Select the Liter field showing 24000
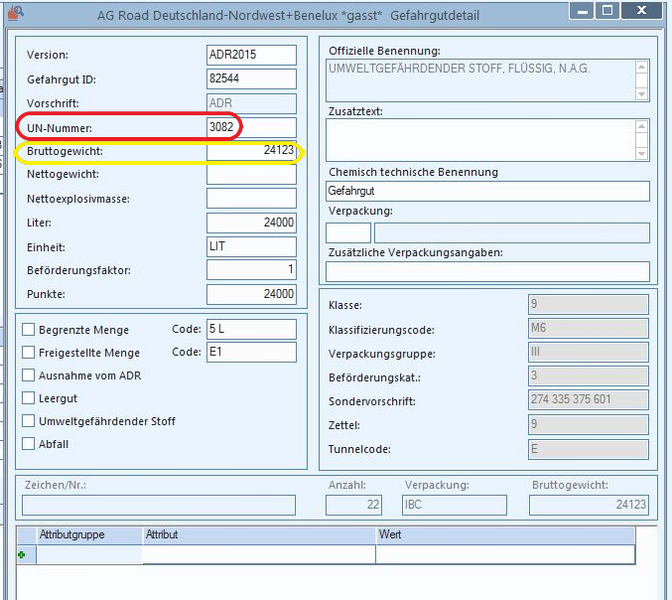Viewport: 672px width, 600px height. click(x=252, y=223)
